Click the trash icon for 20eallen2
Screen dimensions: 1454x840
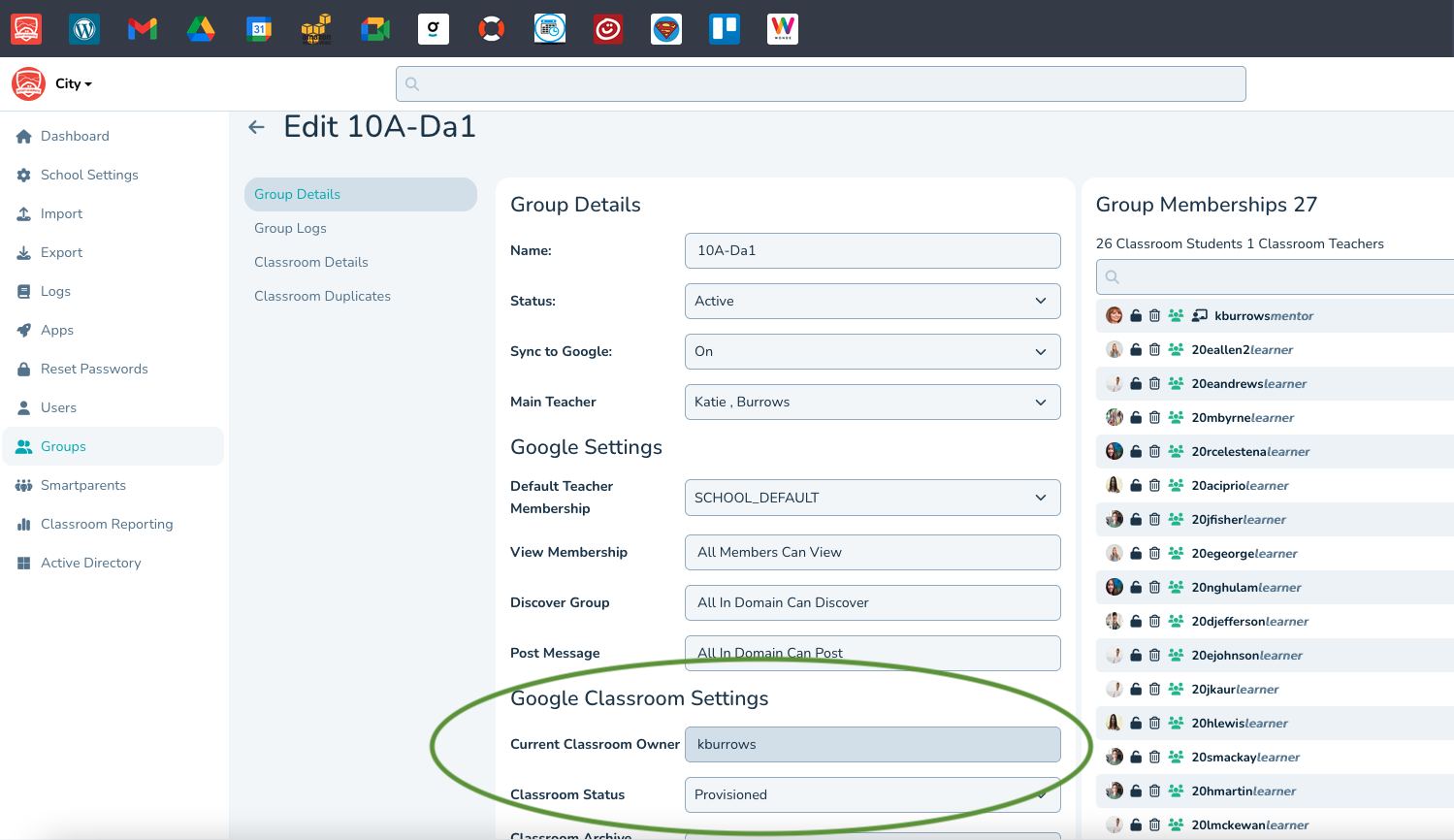tap(1154, 350)
